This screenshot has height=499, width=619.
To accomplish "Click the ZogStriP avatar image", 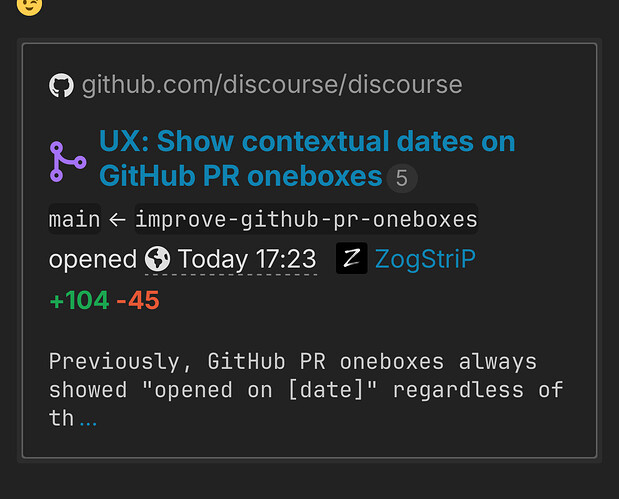I will click(x=352, y=258).
